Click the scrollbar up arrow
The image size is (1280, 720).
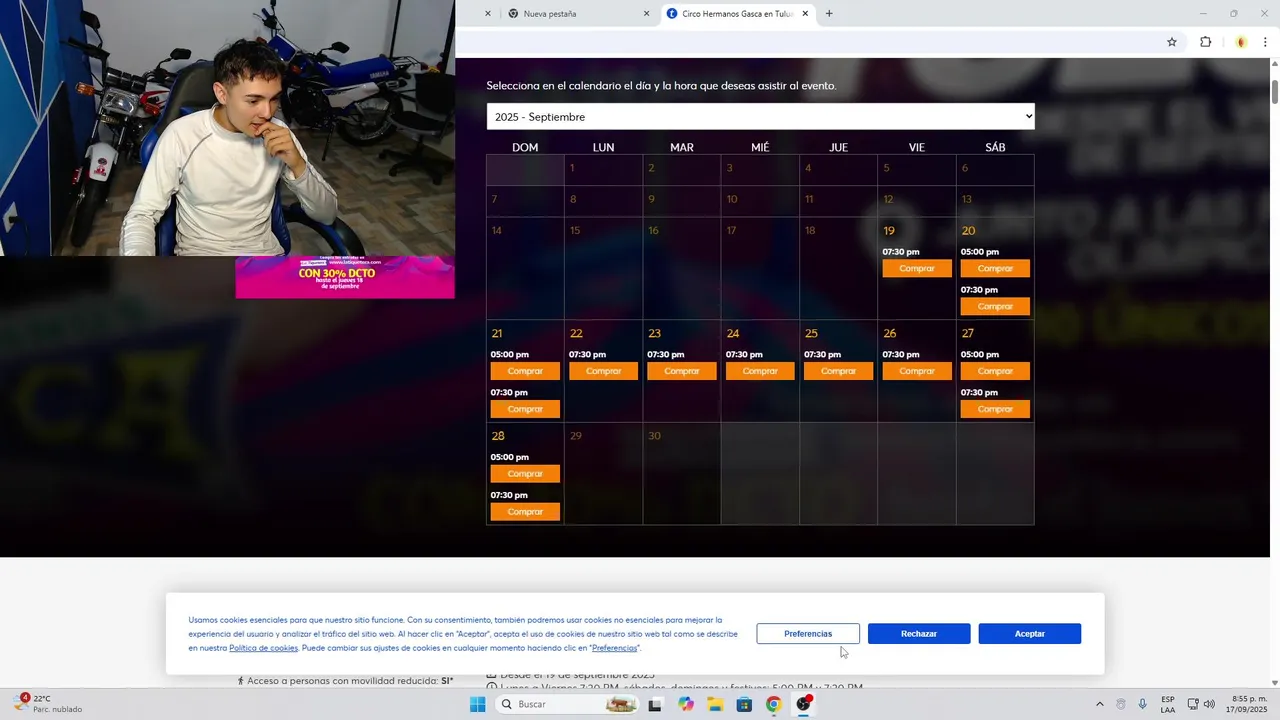coord(1274,64)
